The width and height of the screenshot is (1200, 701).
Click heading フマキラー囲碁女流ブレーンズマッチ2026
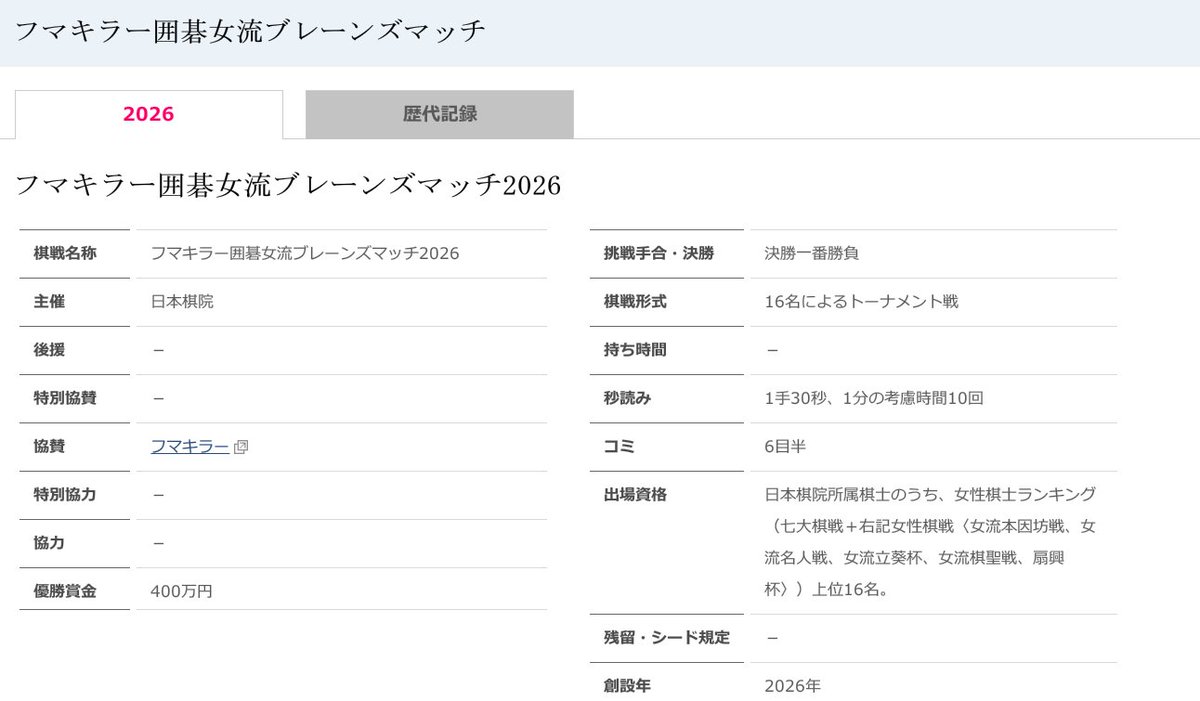tap(288, 185)
